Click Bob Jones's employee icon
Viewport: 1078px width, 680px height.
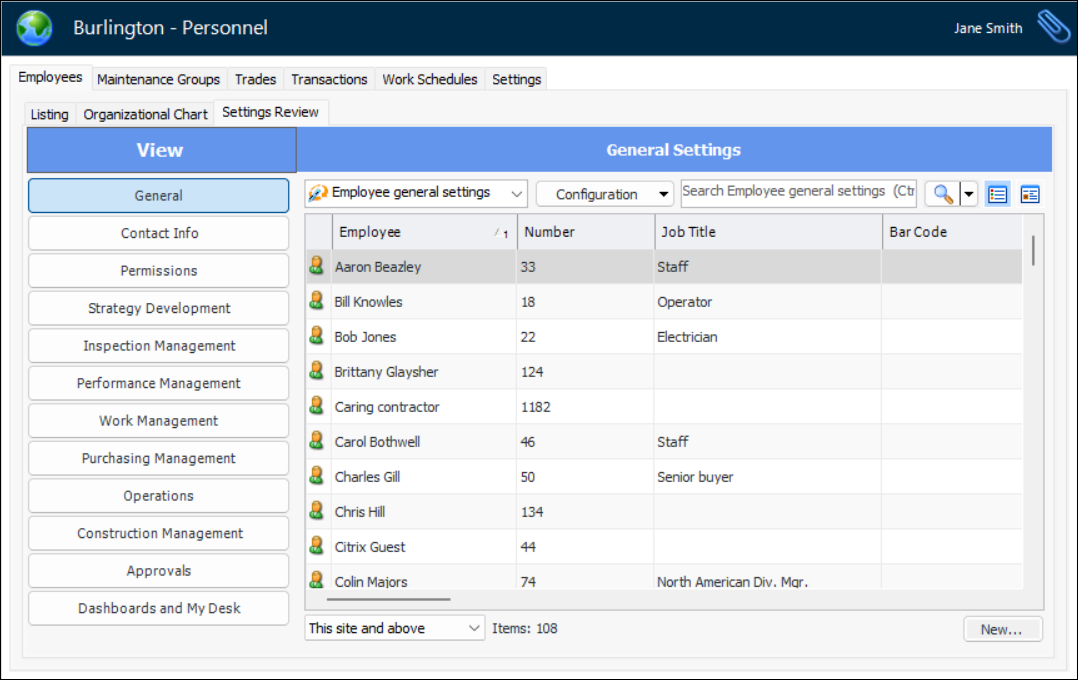(x=317, y=336)
